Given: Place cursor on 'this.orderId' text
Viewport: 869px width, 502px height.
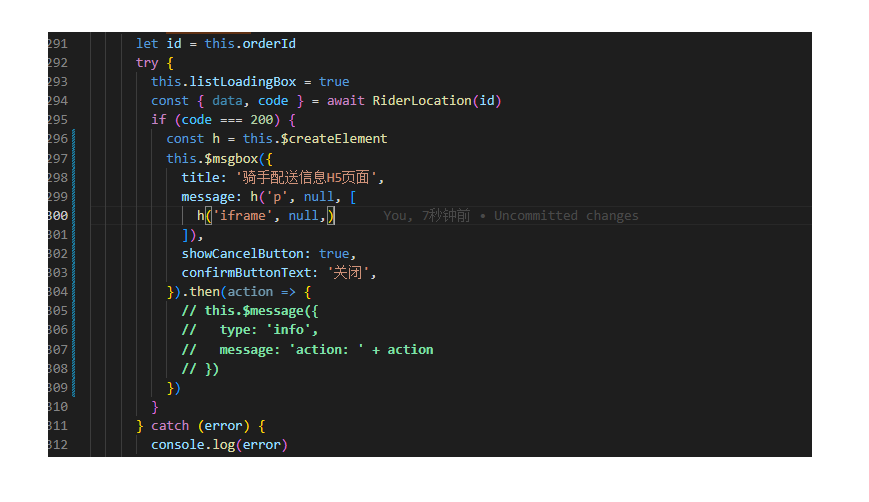Looking at the screenshot, I should (250, 44).
